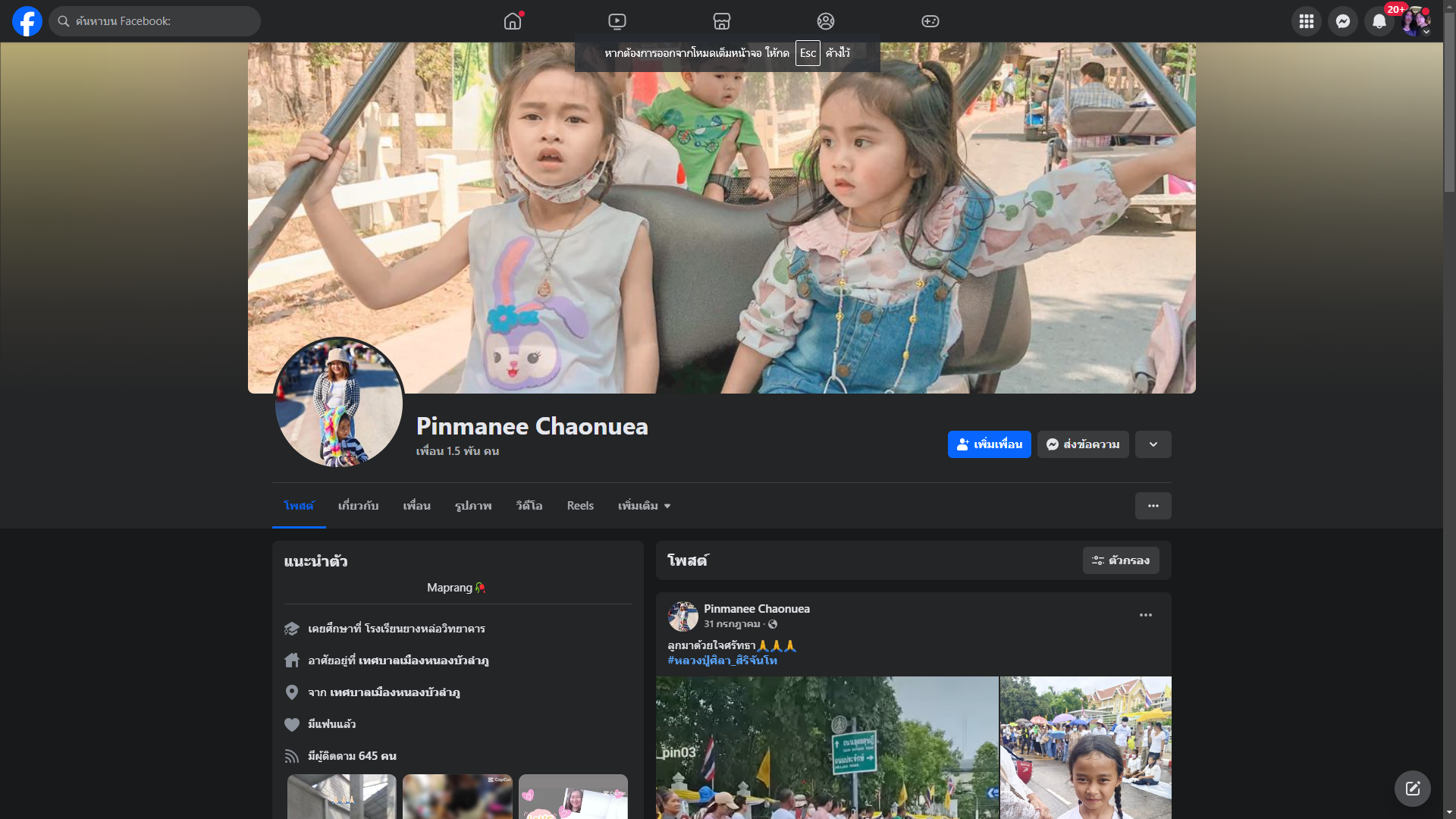This screenshot has width=1456, height=819.
Task: Open the Watch video icon
Action: point(617,21)
